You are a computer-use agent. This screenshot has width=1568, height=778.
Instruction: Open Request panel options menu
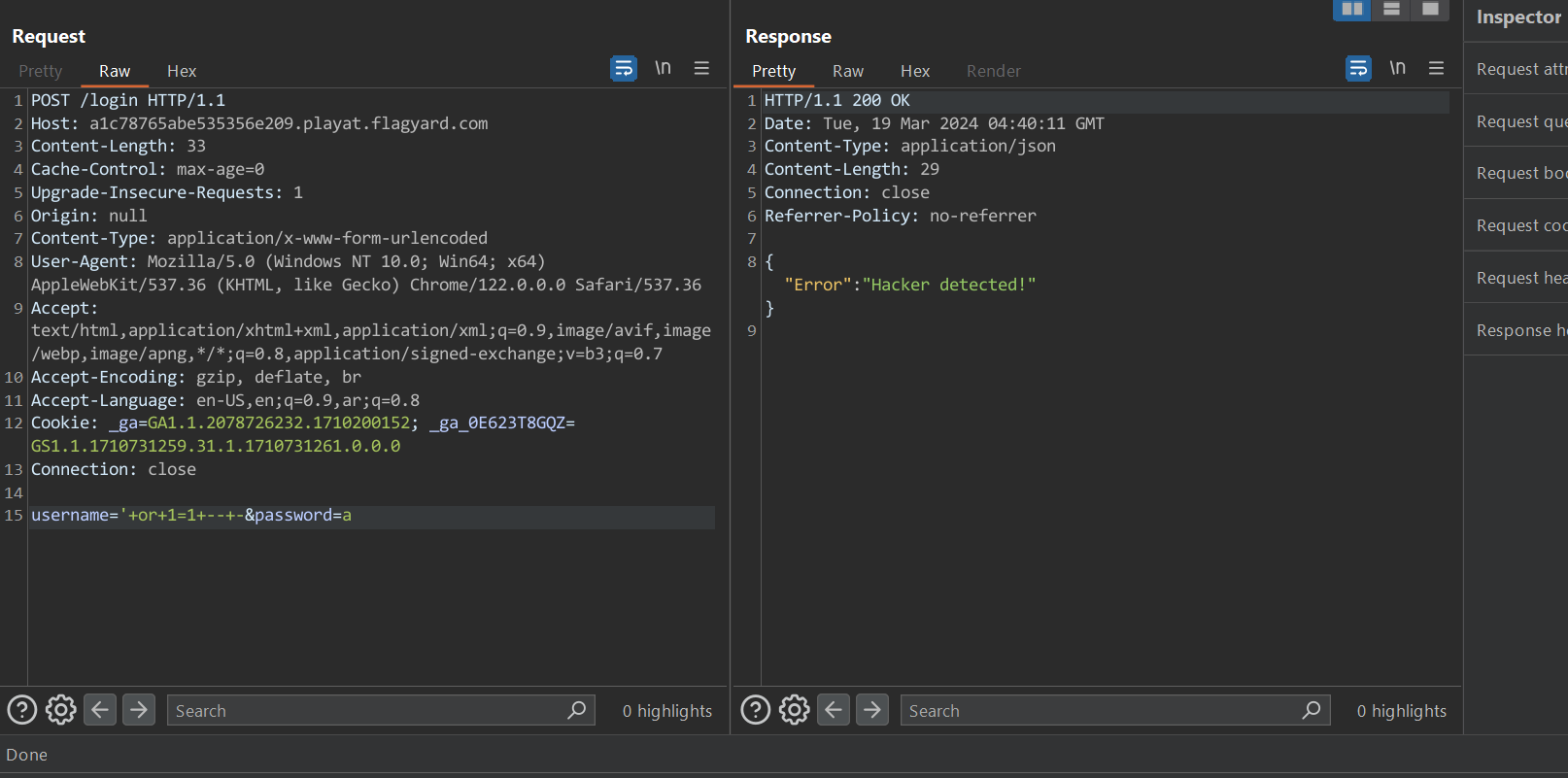(701, 69)
